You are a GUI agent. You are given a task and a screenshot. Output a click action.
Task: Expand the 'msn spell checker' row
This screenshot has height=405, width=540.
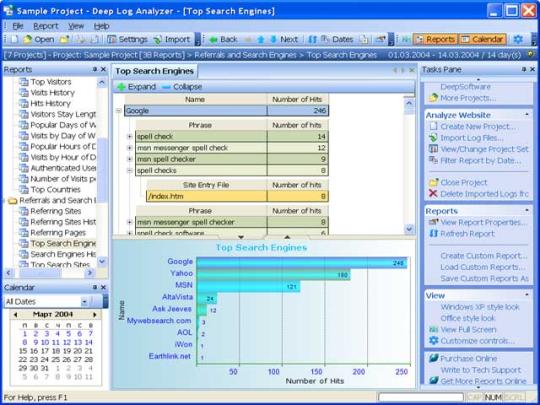point(130,159)
